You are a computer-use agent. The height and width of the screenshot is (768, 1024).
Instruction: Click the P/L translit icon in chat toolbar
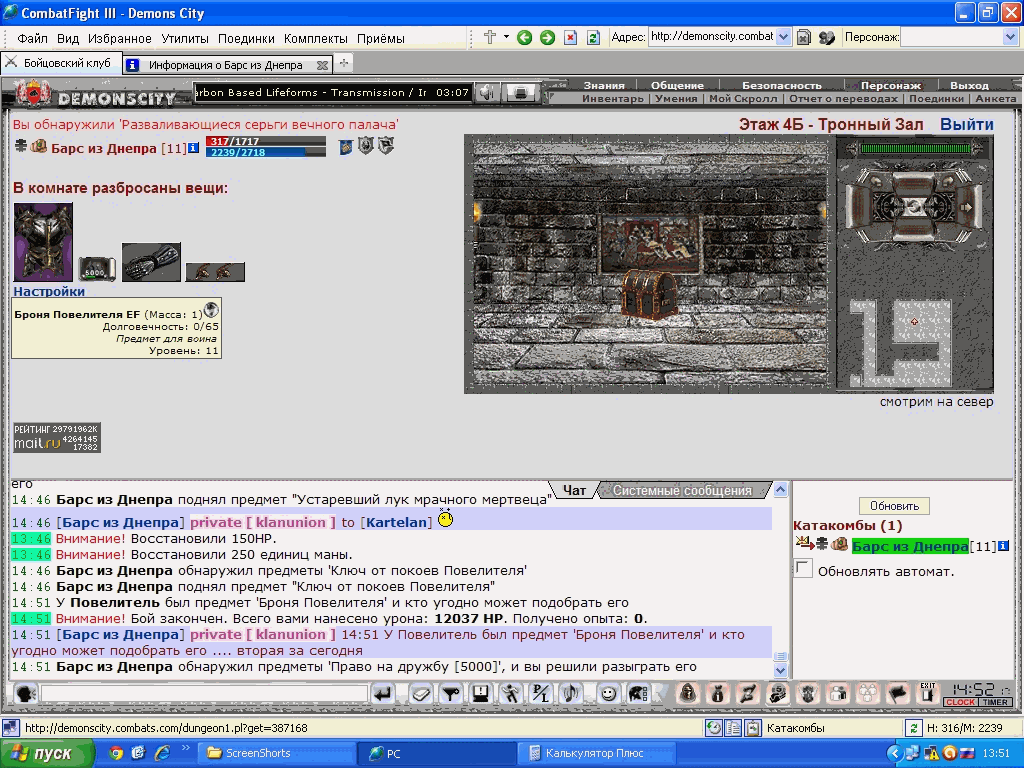pyautogui.click(x=540, y=694)
